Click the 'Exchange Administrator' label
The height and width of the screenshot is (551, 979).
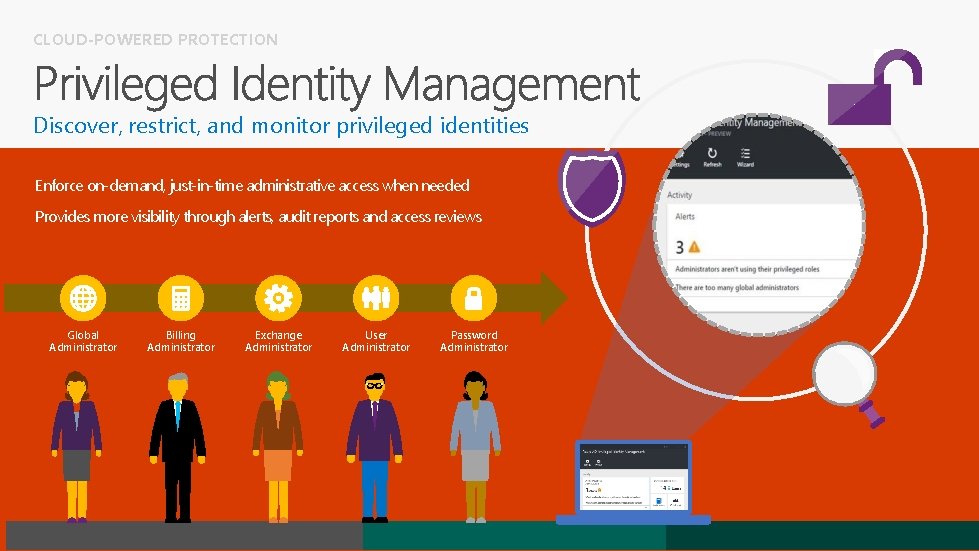278,341
